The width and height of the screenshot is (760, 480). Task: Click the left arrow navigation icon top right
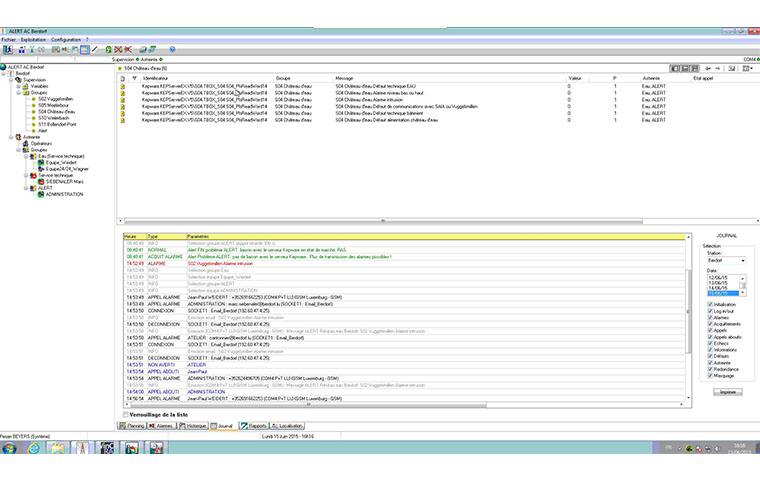708,68
